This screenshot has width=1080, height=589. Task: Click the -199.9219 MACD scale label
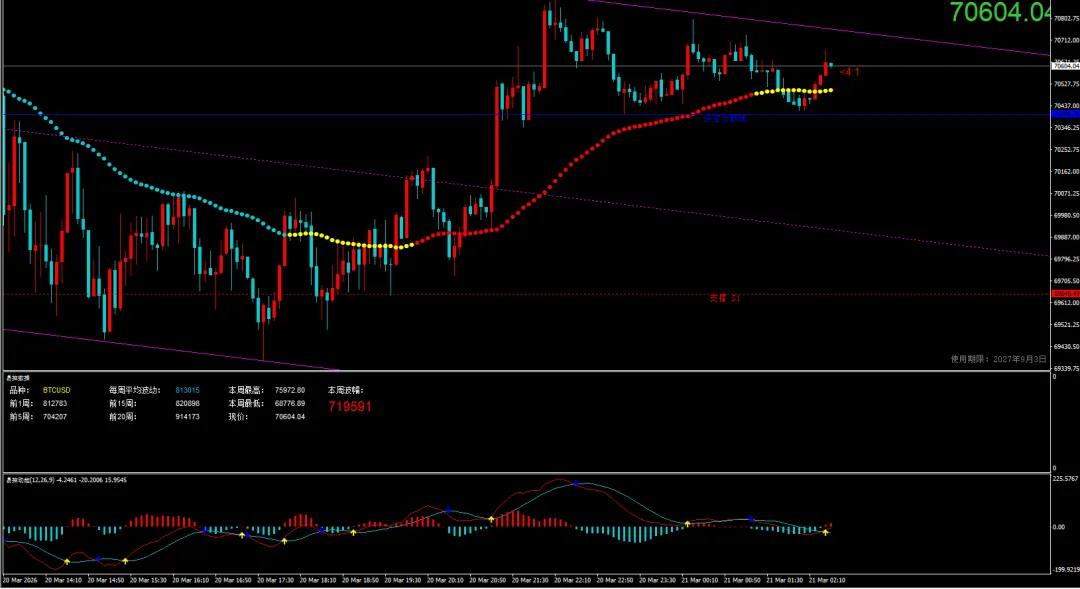(1066, 570)
